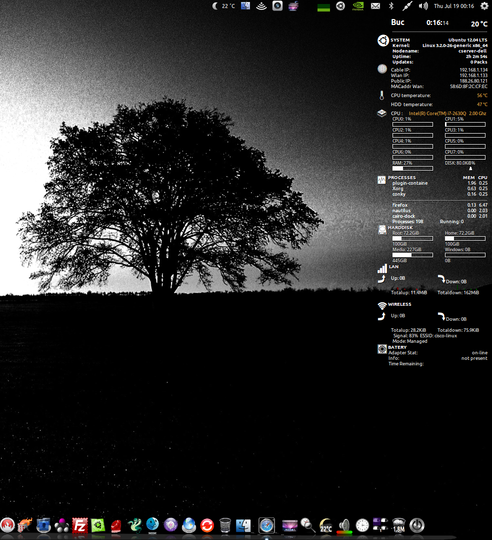Click the Home 72.2GiB disk usage bar
The width and height of the screenshot is (492, 540).
pos(465,238)
